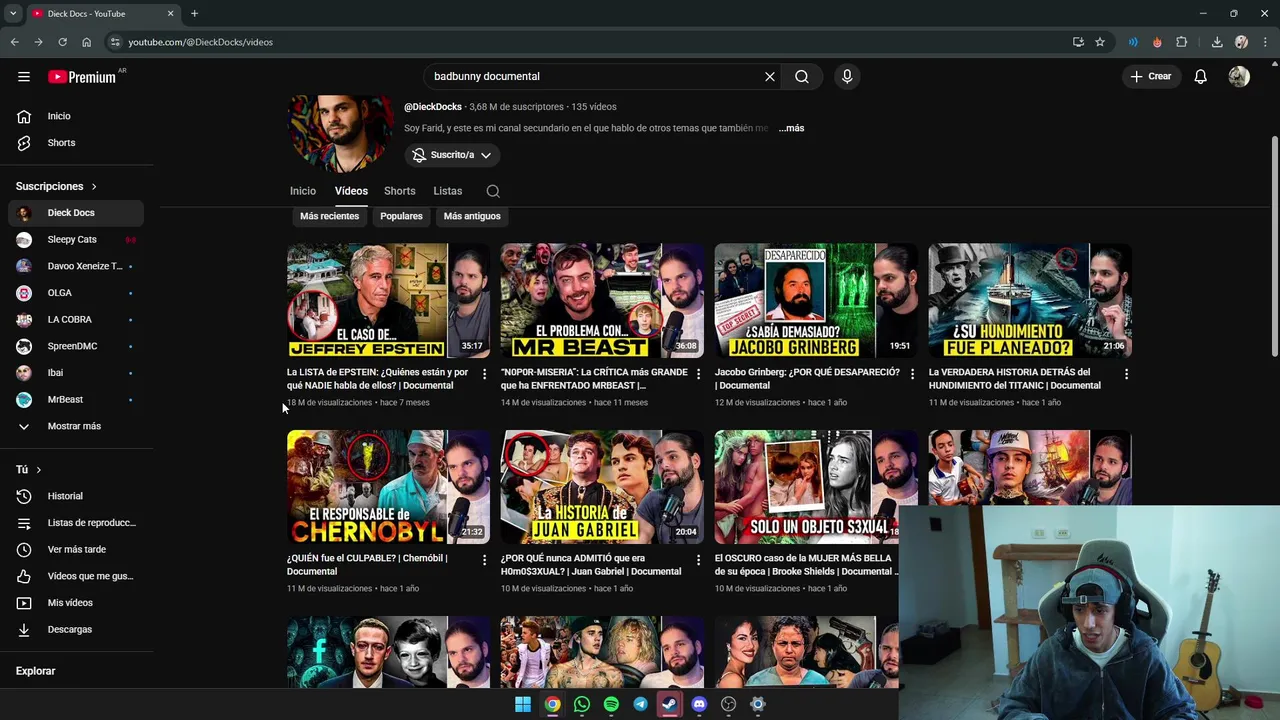This screenshot has height=720, width=1280.
Task: Clear the search box text
Action: (x=770, y=76)
